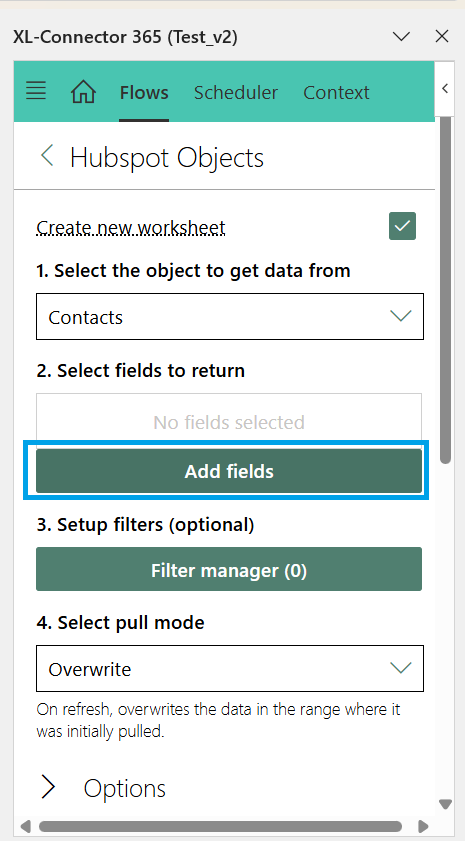Click the XL-Connector 365 (Test_v2) title
Screen dimensions: 465x841
(125, 37)
